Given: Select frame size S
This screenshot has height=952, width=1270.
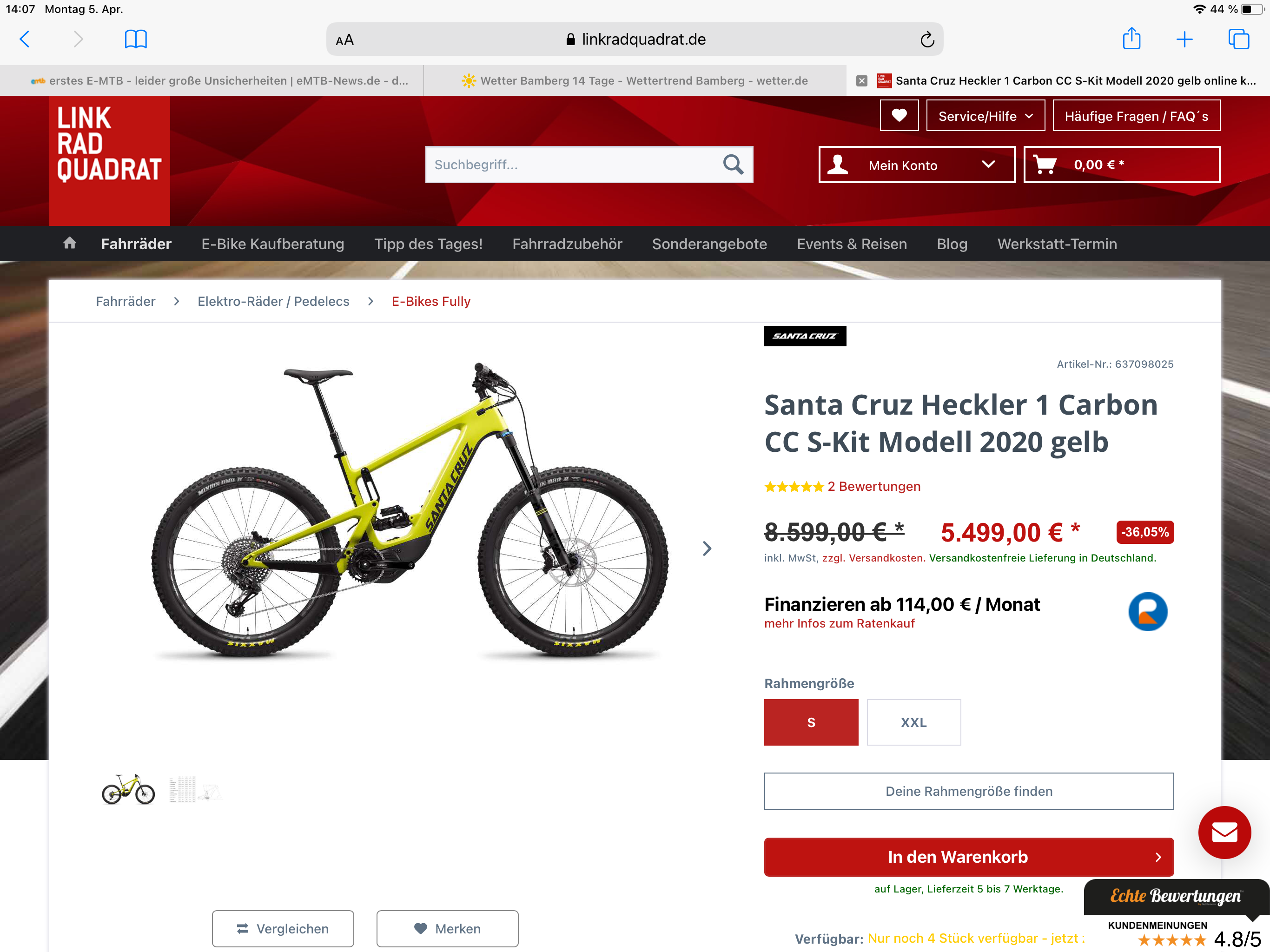Looking at the screenshot, I should point(811,722).
